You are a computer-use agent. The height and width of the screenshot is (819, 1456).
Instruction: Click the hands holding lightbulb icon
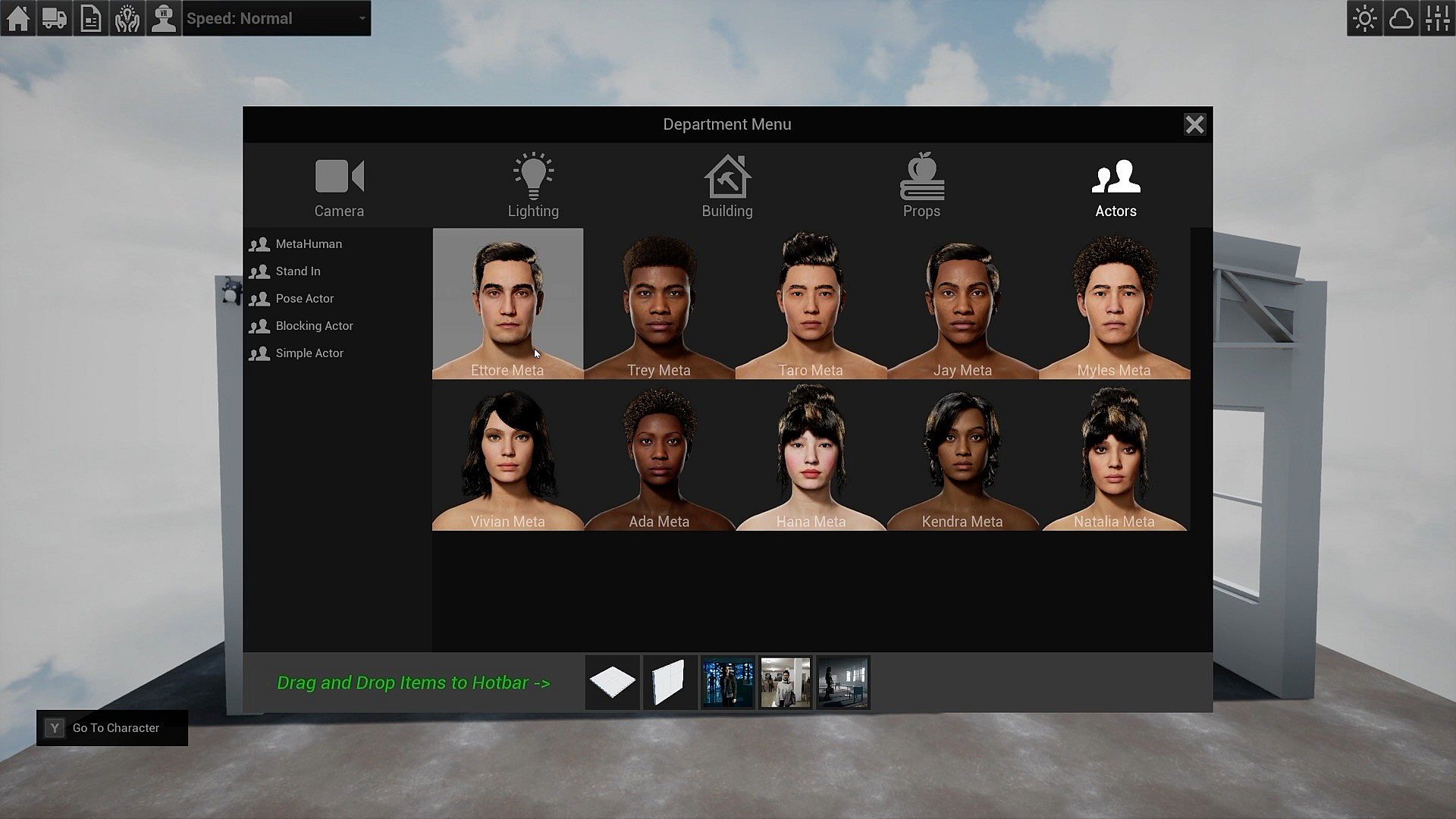click(127, 18)
